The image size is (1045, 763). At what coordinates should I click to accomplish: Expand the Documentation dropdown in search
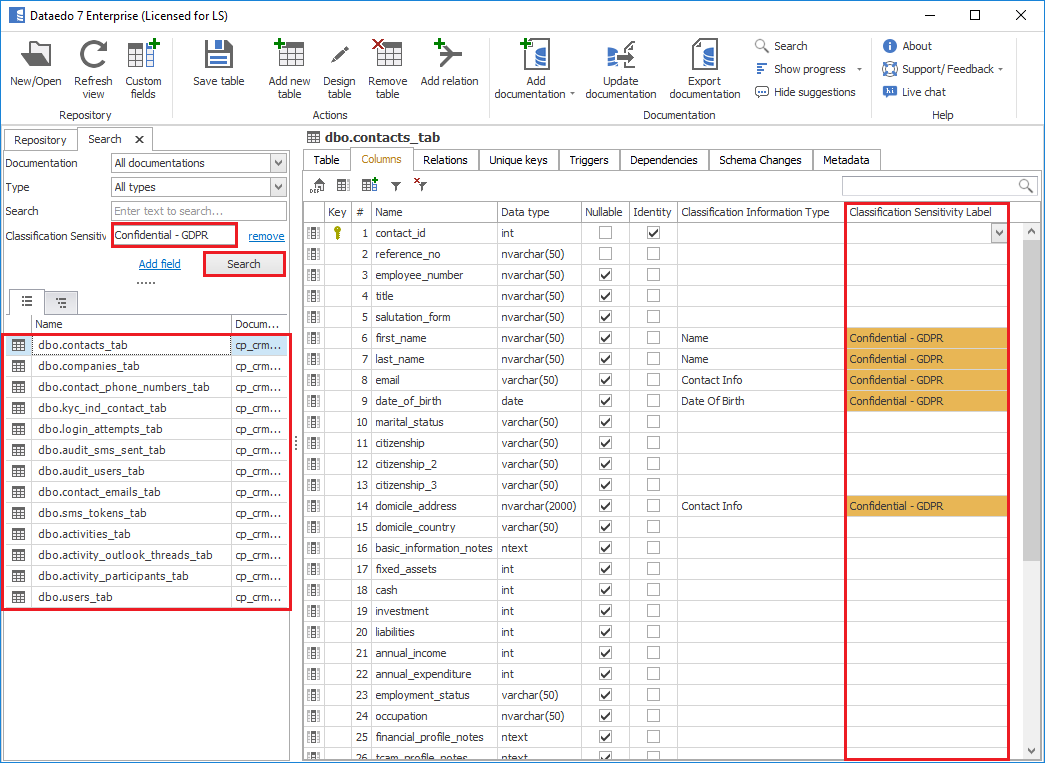[278, 163]
